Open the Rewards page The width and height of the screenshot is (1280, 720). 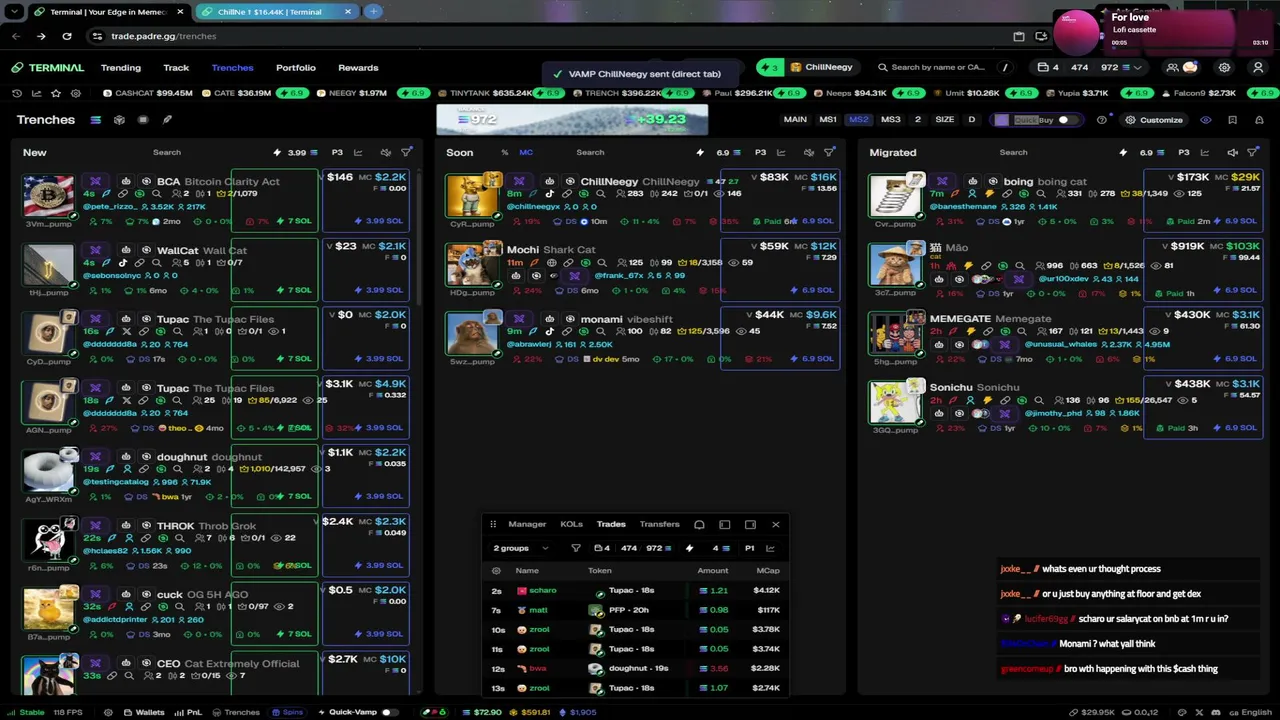point(358,68)
